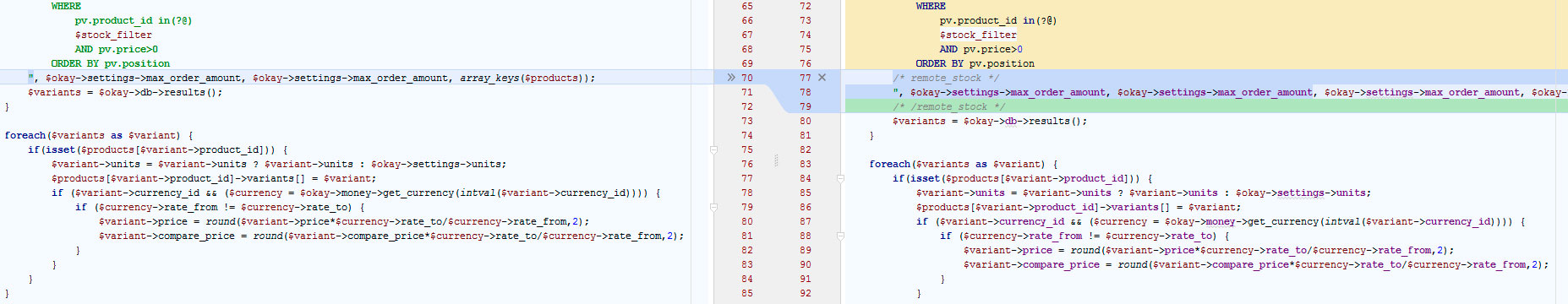Screen dimensions: 1568x304
Task: Place the cursor on the right $variant->compare_price line
Action: [x=1256, y=264]
